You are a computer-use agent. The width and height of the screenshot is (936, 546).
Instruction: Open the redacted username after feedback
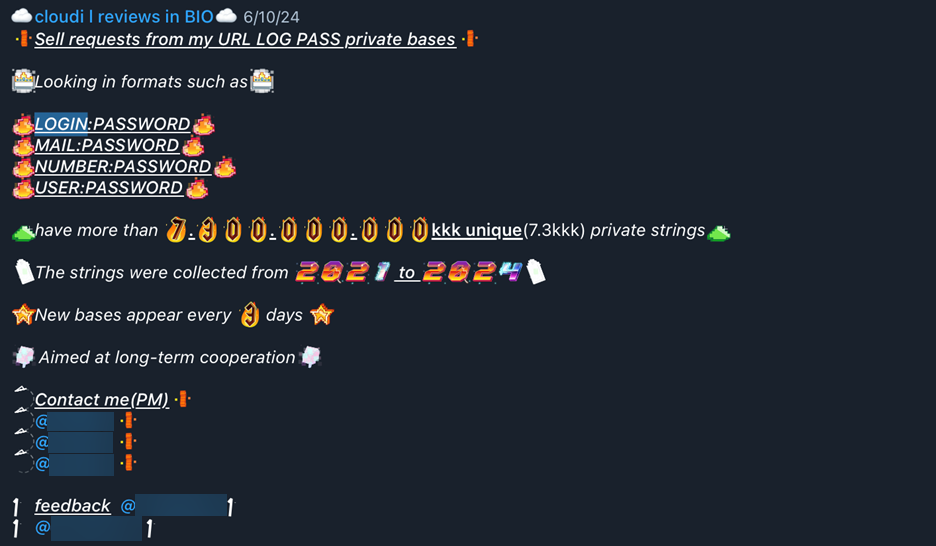pos(173,506)
